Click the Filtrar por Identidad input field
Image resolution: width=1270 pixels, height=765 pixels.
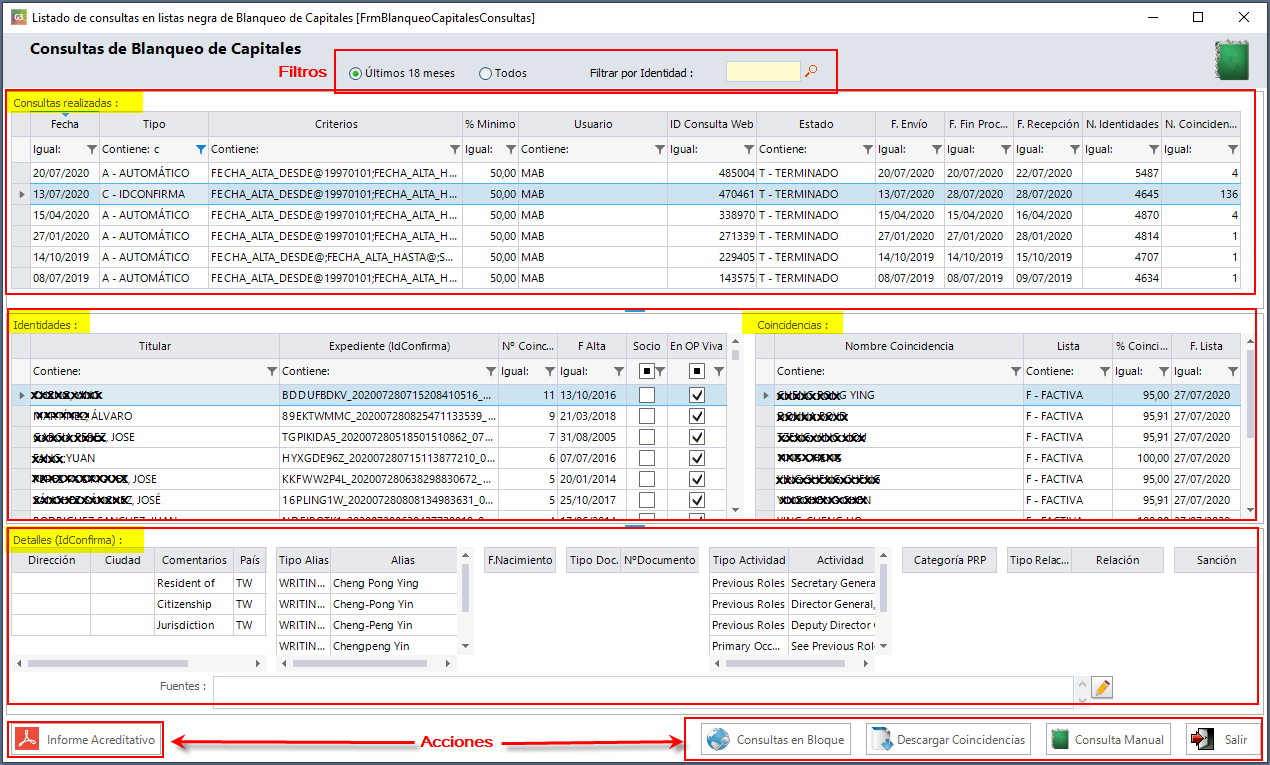point(763,71)
